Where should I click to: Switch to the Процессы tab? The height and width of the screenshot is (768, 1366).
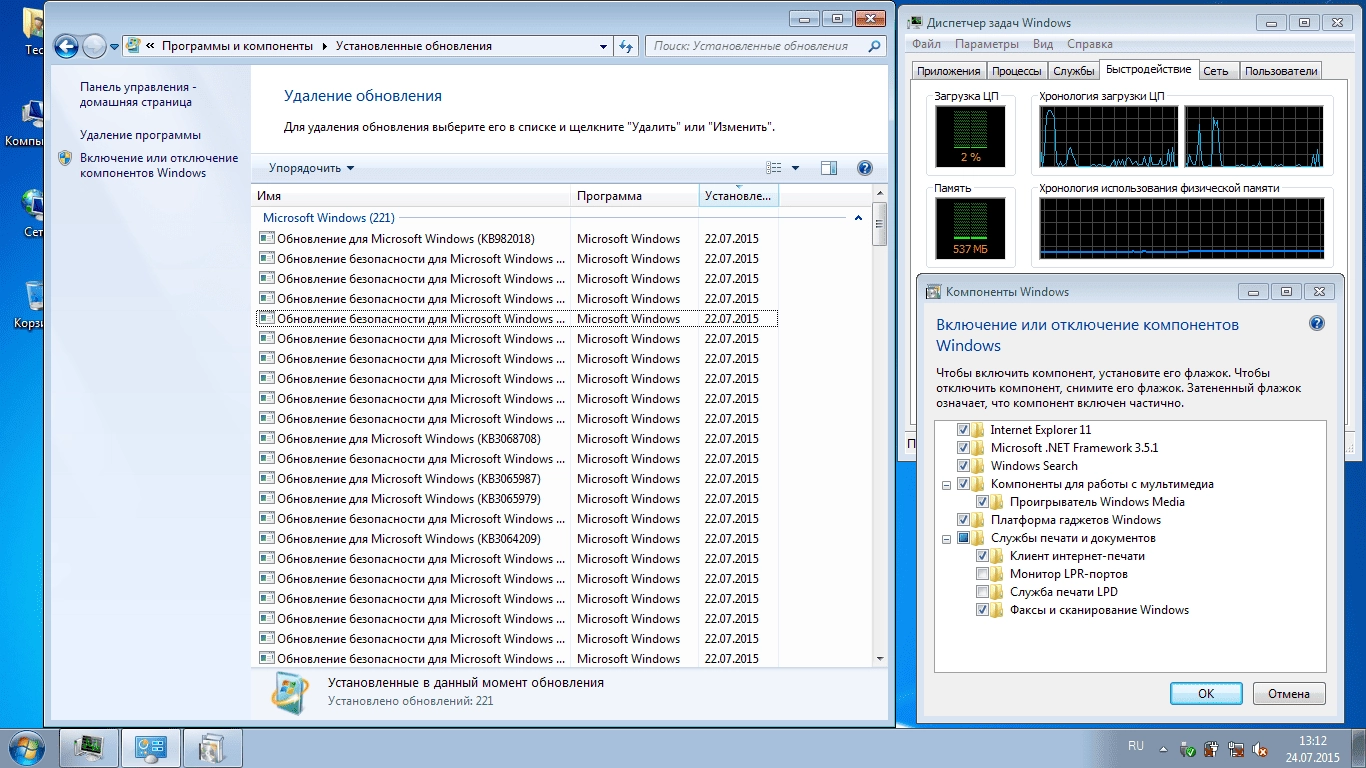[1016, 71]
